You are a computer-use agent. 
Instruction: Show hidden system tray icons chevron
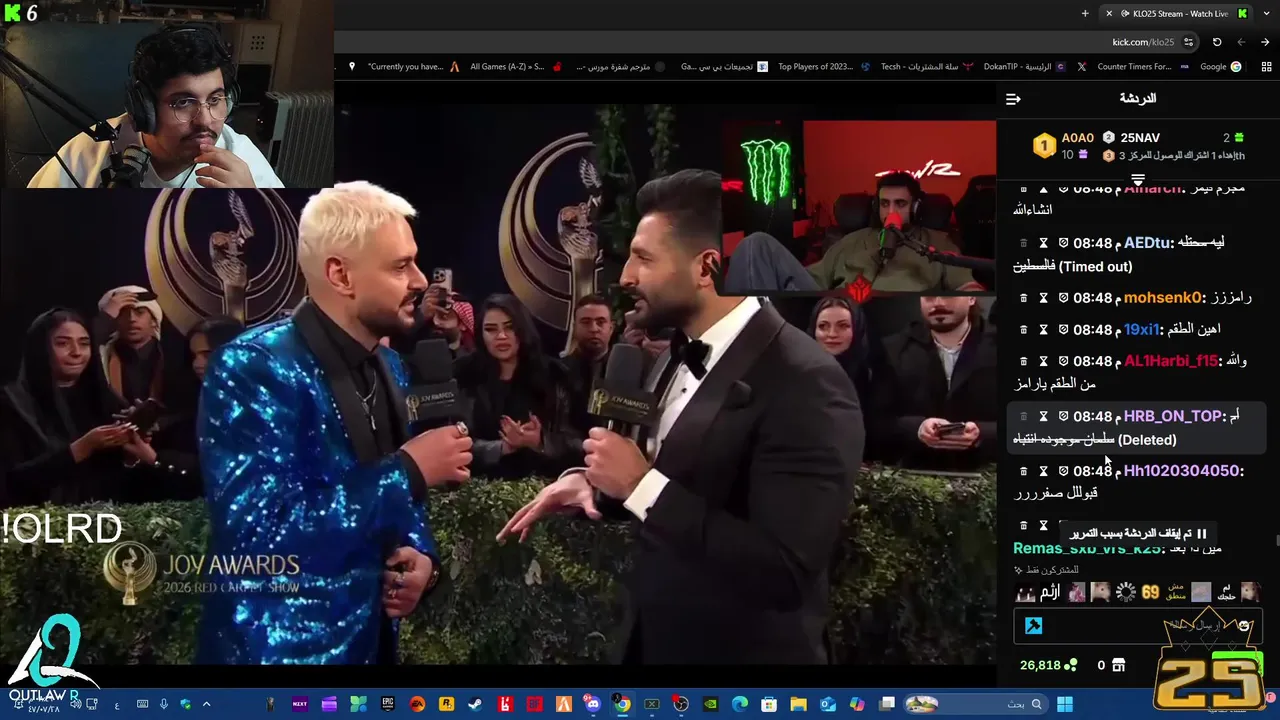pos(208,704)
